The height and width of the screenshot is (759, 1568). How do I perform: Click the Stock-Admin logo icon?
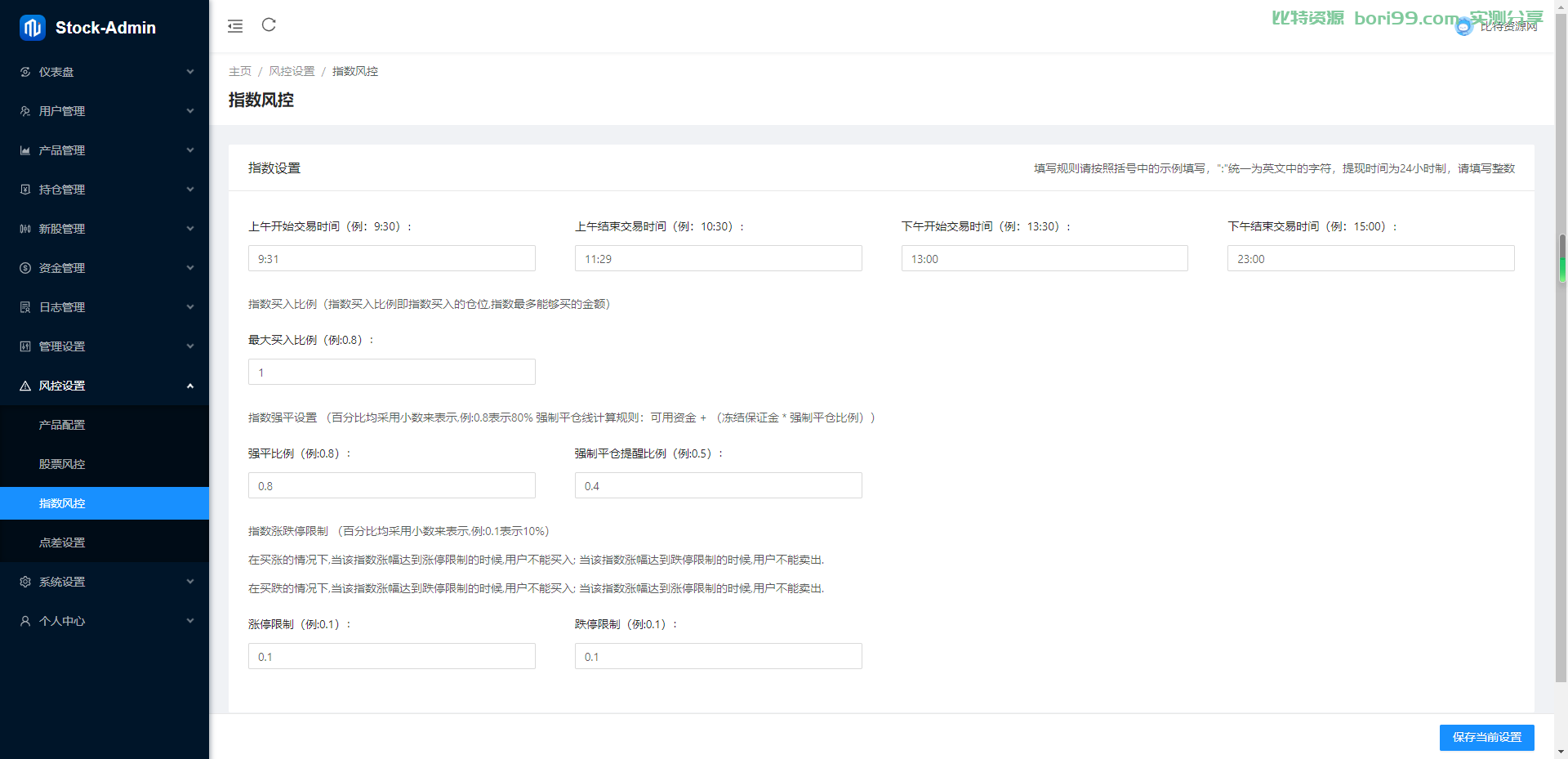(33, 28)
